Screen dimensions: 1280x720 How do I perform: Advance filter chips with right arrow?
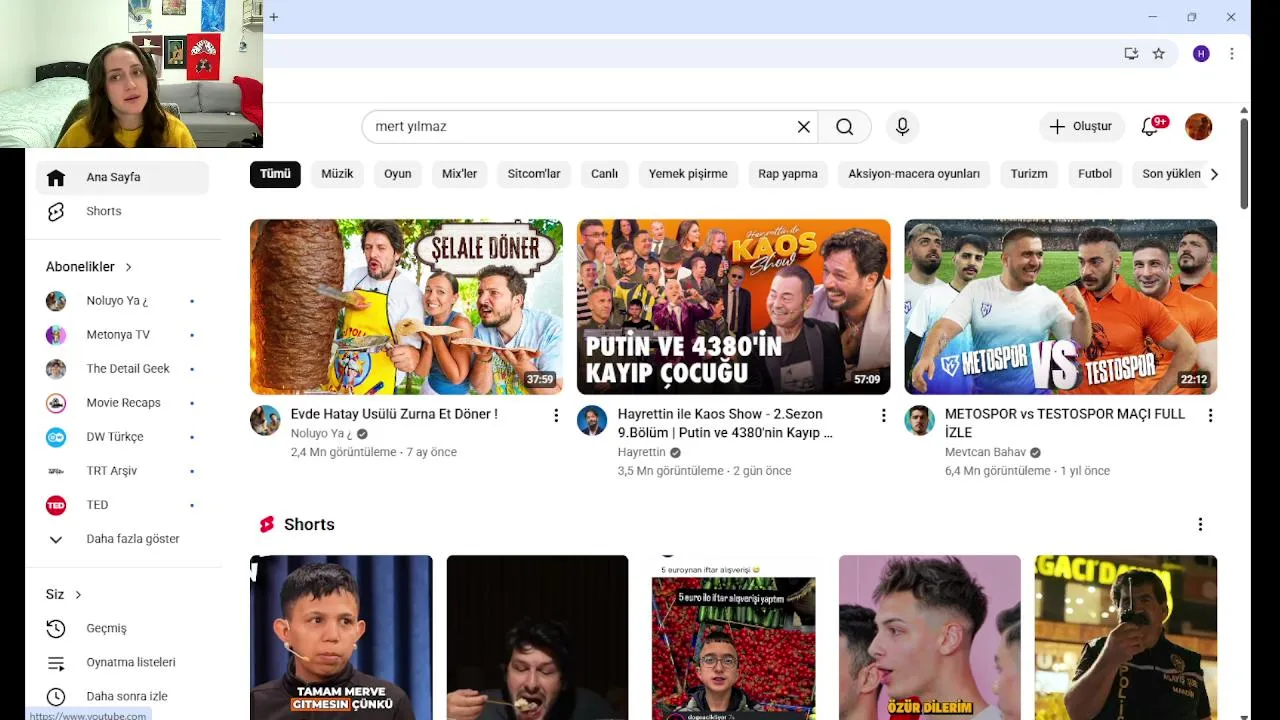click(1214, 174)
